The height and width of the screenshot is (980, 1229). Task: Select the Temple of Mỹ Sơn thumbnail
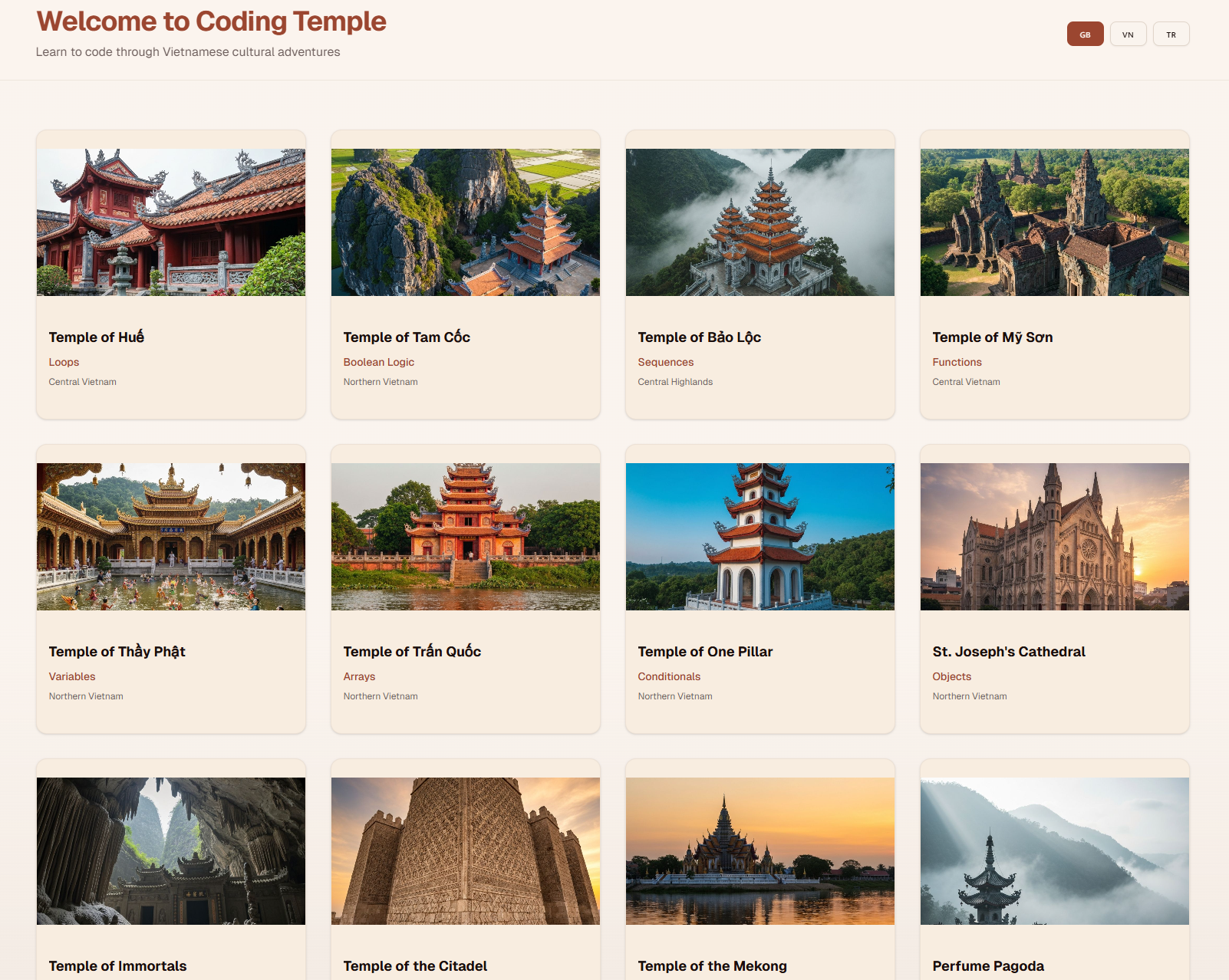(1055, 222)
